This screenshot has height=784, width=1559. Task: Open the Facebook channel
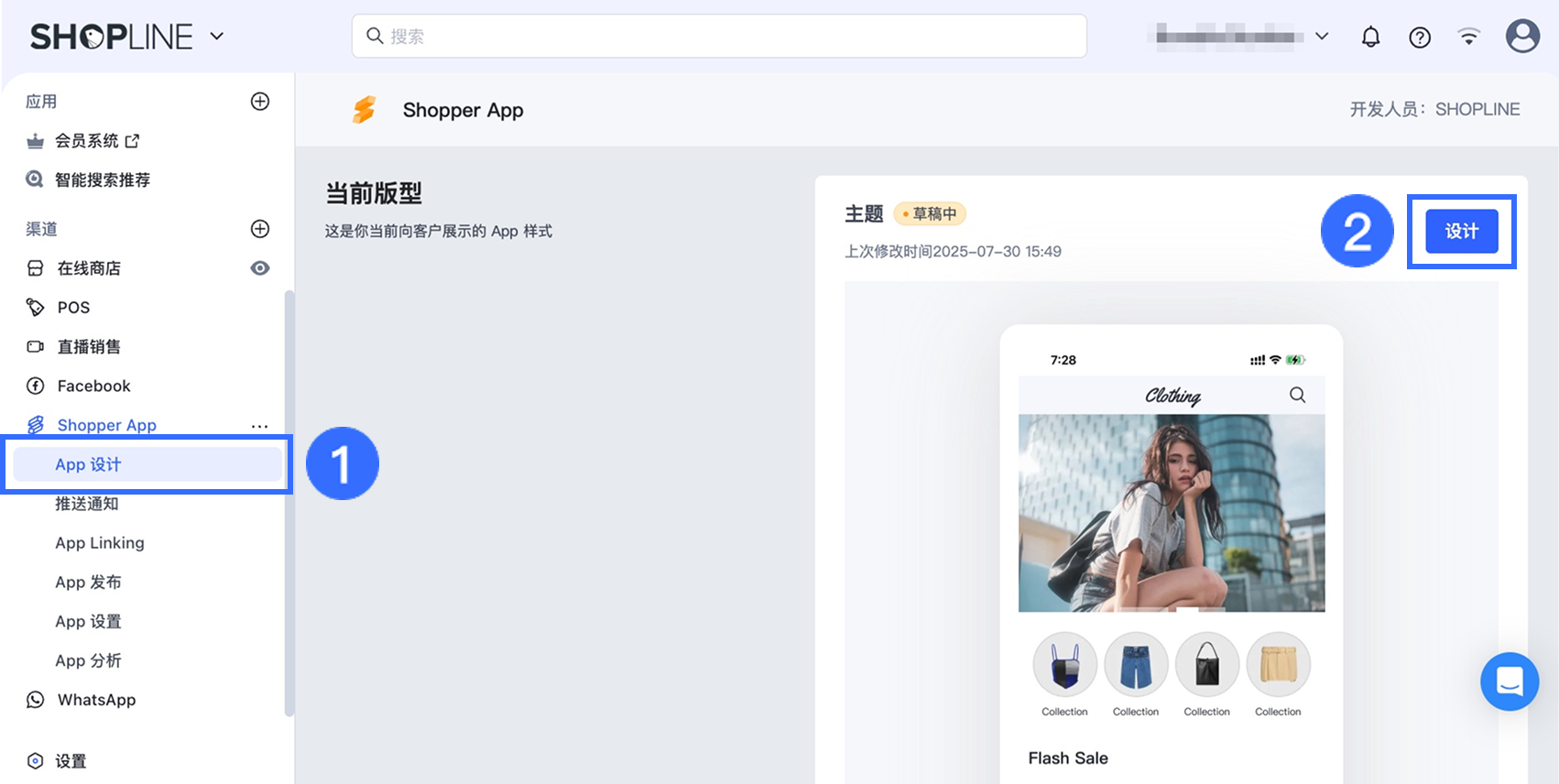[93, 387]
